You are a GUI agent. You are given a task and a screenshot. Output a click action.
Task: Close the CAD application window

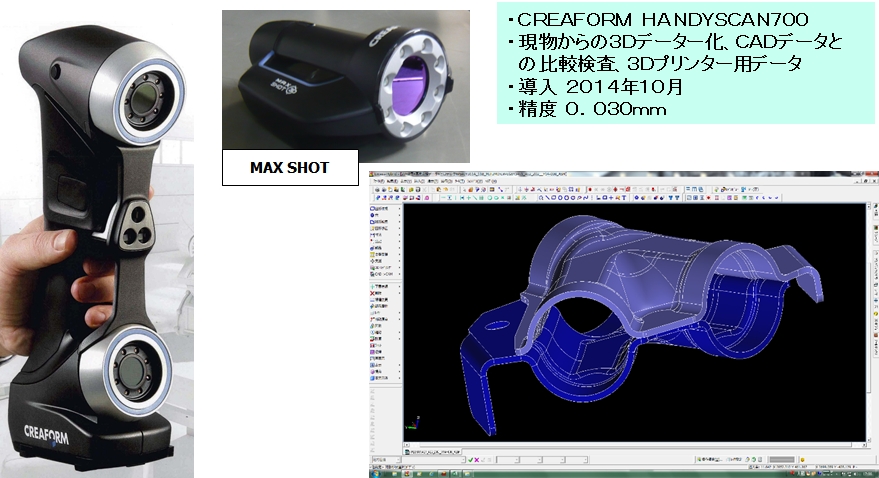click(872, 174)
